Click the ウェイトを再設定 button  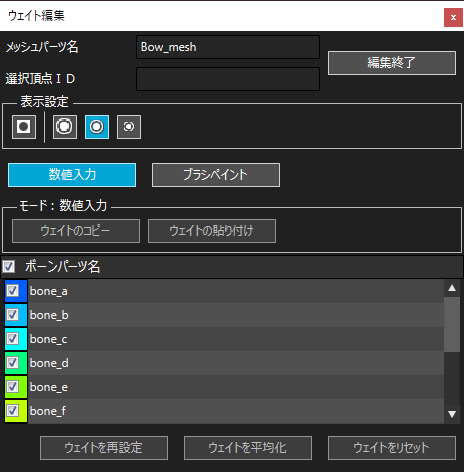104,448
